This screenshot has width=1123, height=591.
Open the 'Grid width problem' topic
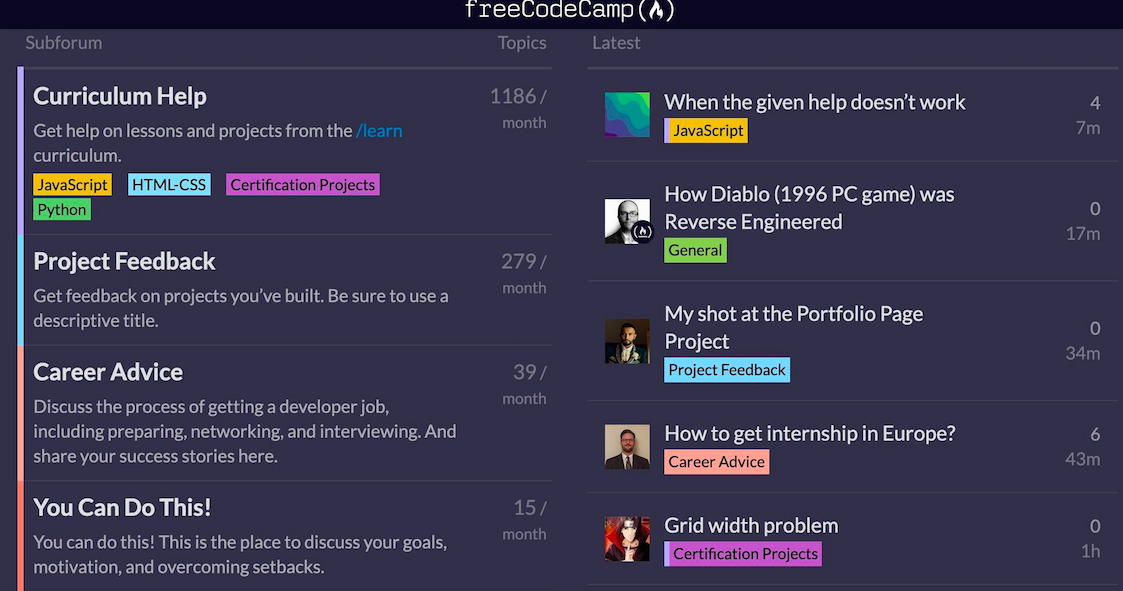[751, 525]
